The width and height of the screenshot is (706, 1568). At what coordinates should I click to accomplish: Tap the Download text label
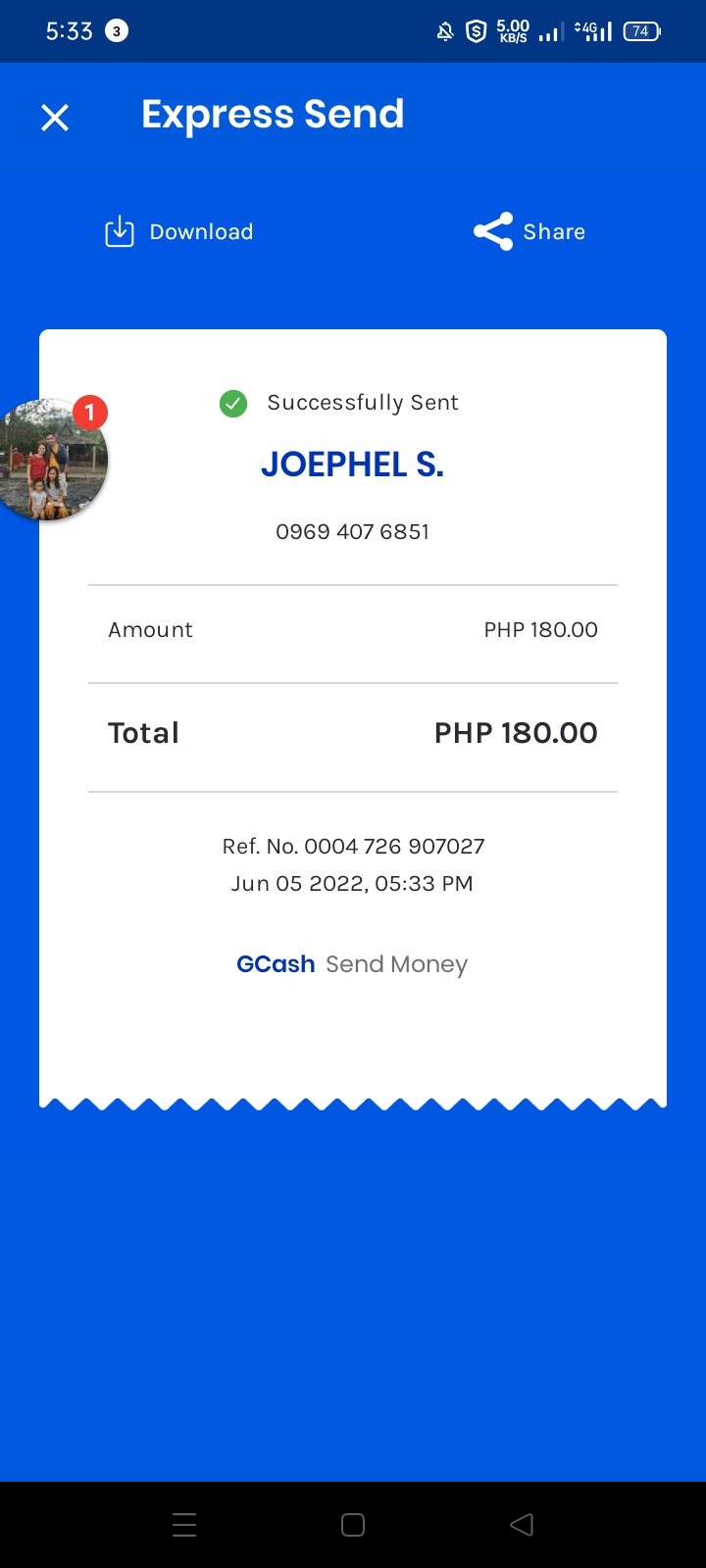click(x=201, y=232)
